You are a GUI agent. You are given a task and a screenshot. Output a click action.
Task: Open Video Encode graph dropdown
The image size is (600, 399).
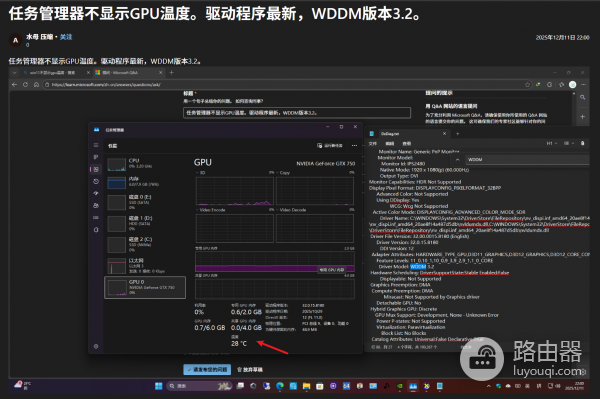pos(211,210)
